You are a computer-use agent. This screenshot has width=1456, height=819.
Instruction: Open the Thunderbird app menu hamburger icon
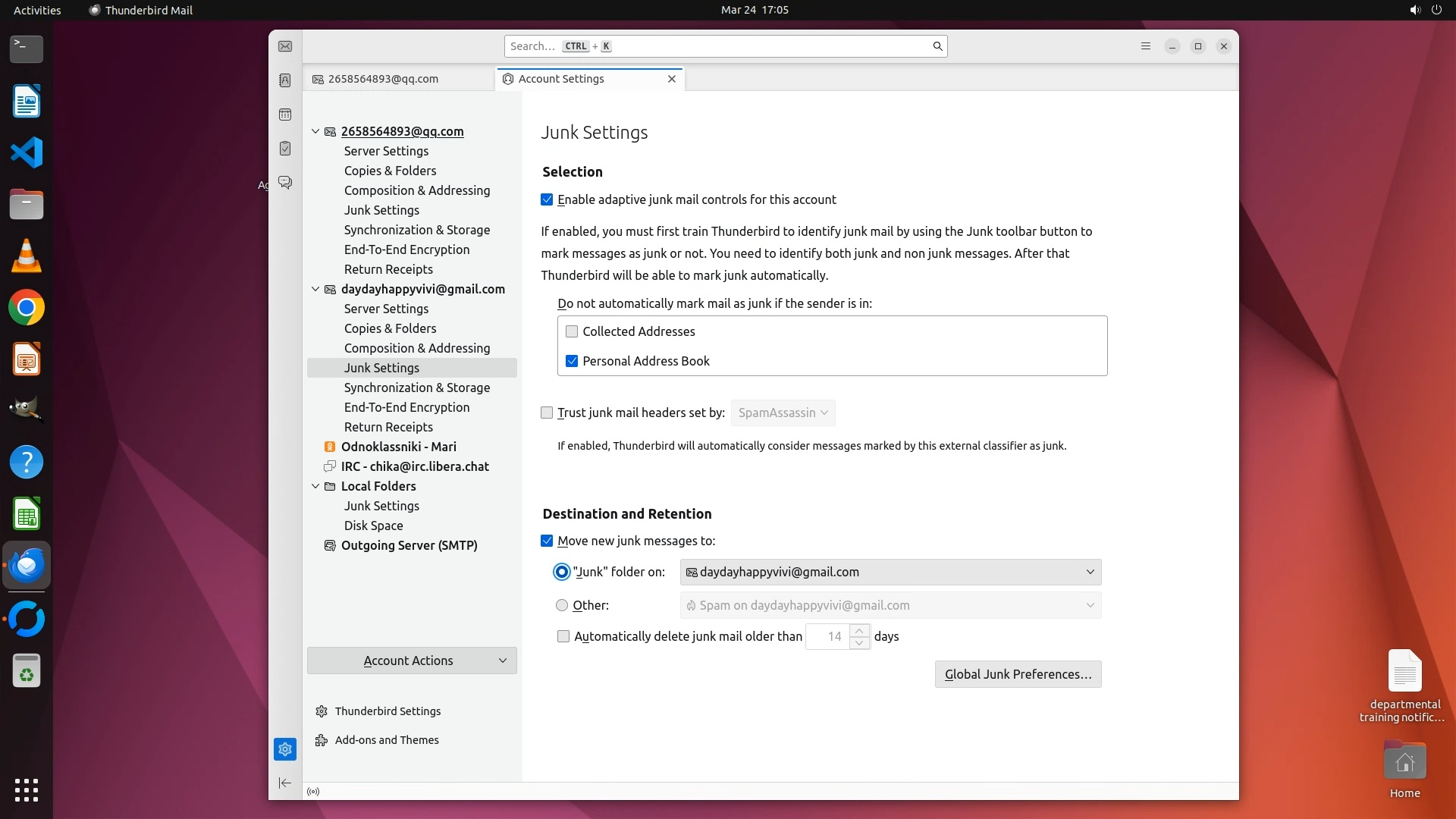(x=1146, y=46)
